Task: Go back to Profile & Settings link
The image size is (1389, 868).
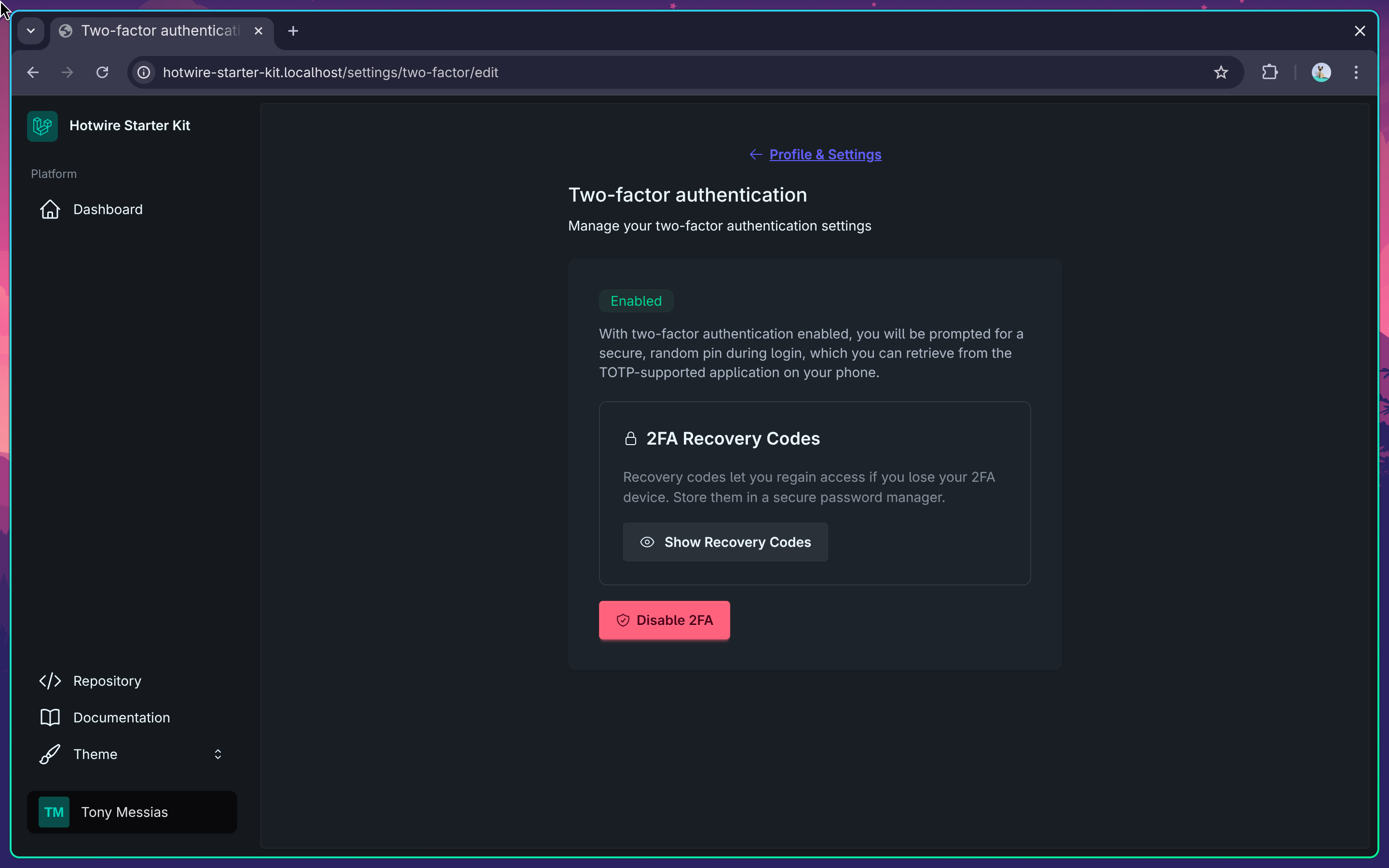Action: pos(825,154)
